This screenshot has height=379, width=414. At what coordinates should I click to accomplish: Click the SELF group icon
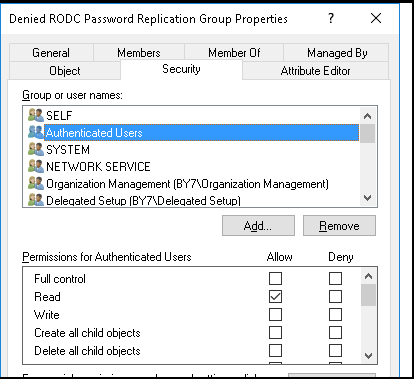tap(36, 115)
